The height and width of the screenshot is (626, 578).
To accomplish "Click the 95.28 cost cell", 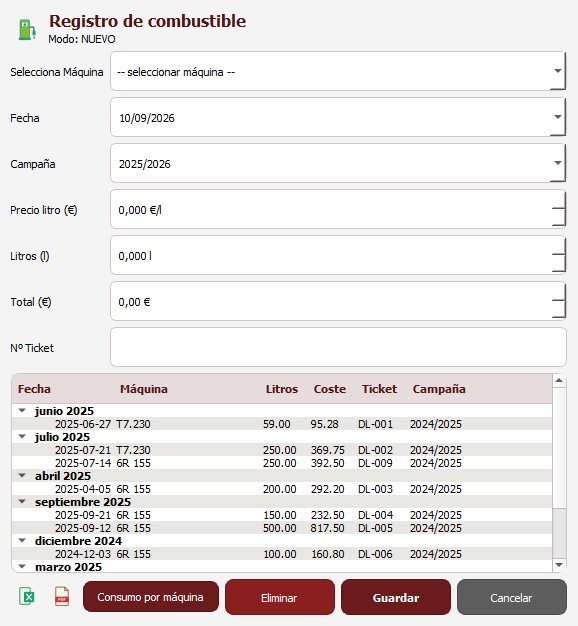I will (325, 424).
